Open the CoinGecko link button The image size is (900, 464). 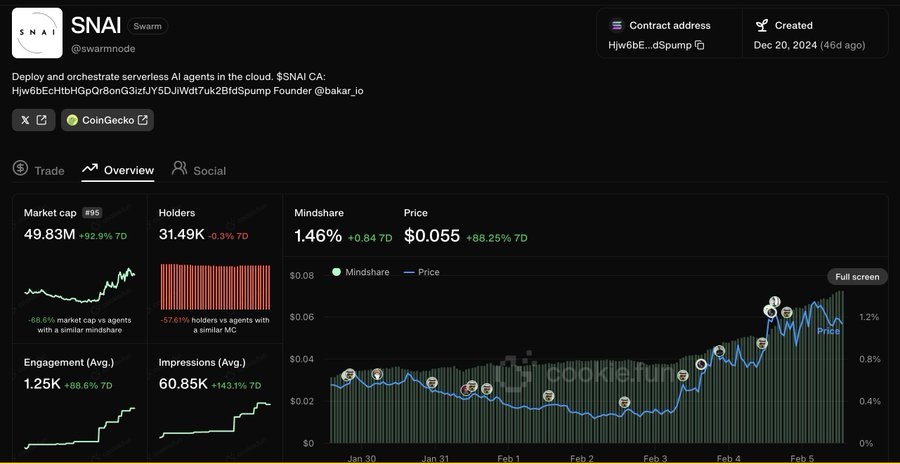pos(107,120)
